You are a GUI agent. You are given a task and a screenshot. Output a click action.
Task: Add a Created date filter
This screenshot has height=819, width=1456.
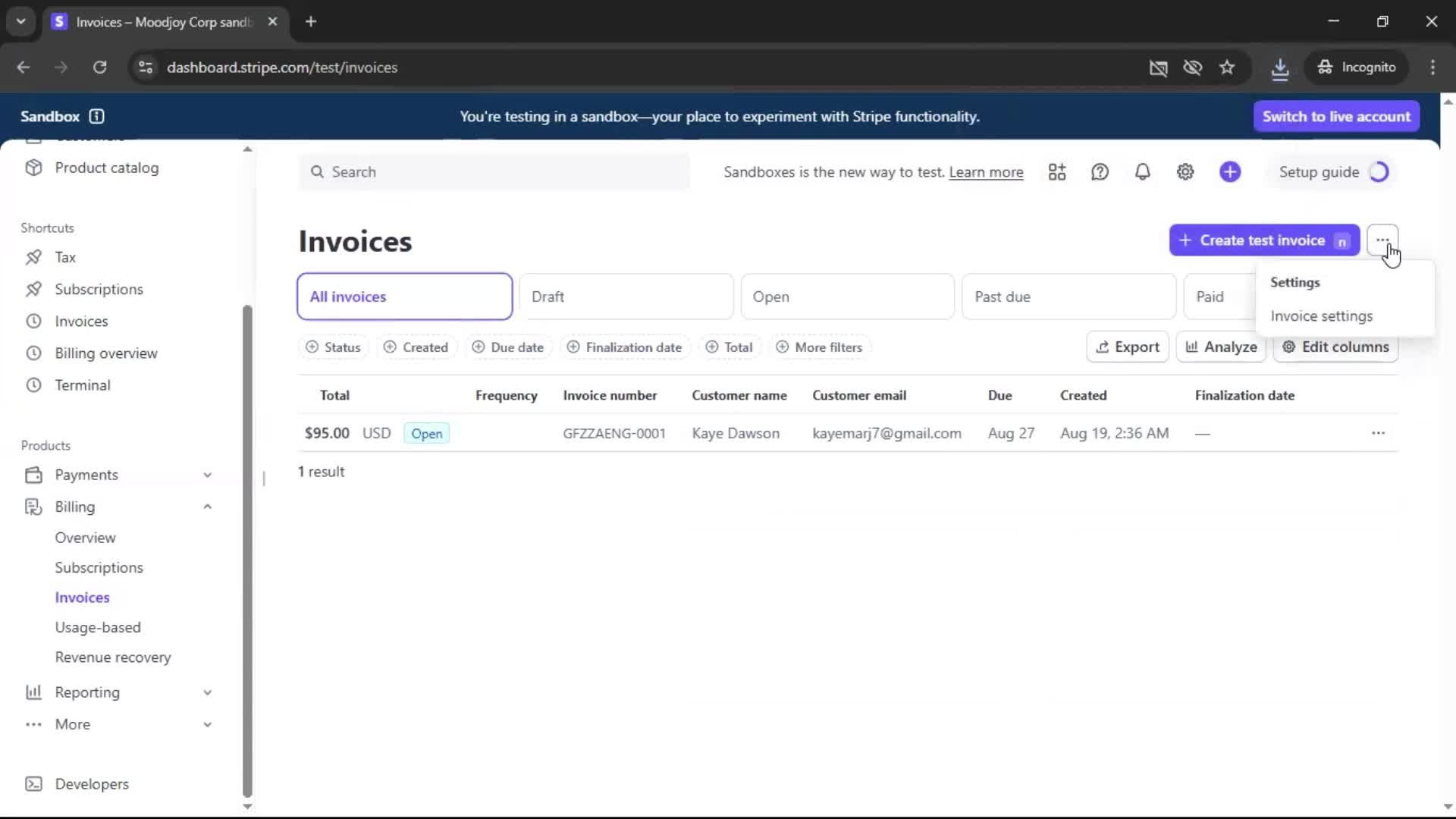pos(416,347)
